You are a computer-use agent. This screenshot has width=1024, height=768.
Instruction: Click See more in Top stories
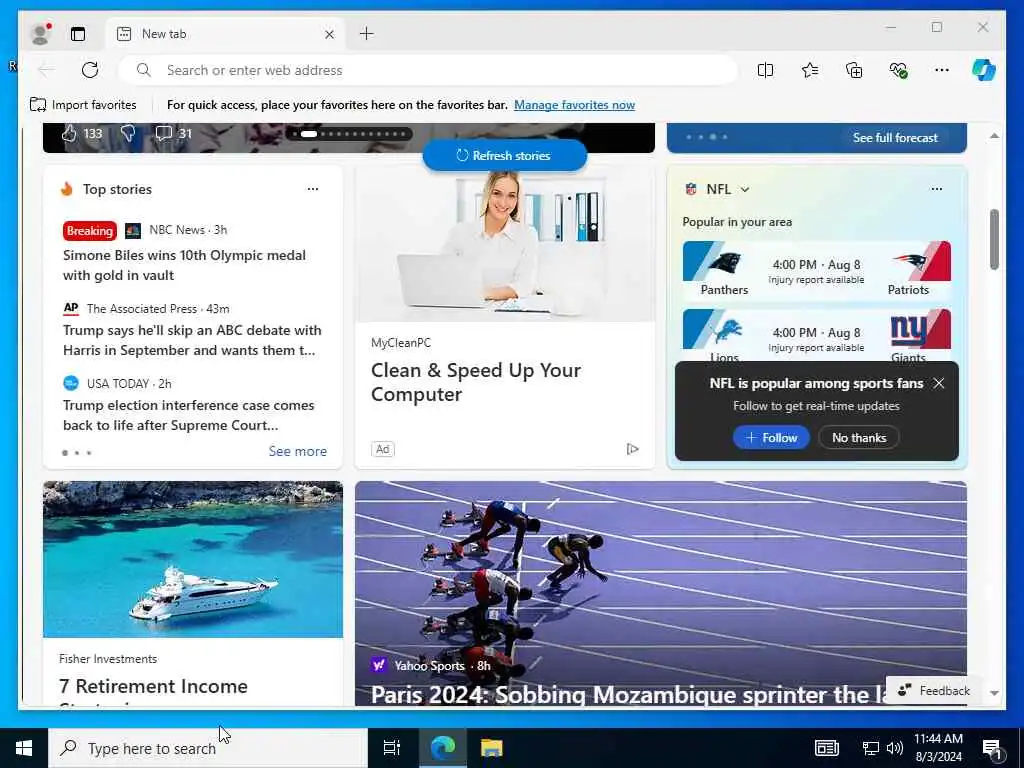(x=298, y=451)
